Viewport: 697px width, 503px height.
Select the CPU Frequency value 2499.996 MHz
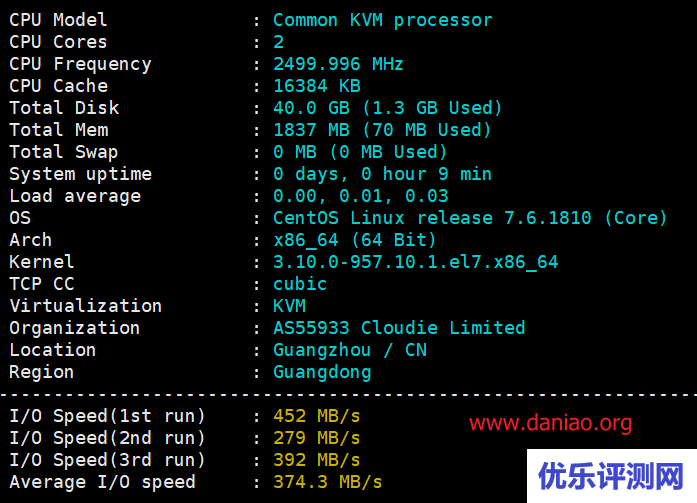[338, 64]
